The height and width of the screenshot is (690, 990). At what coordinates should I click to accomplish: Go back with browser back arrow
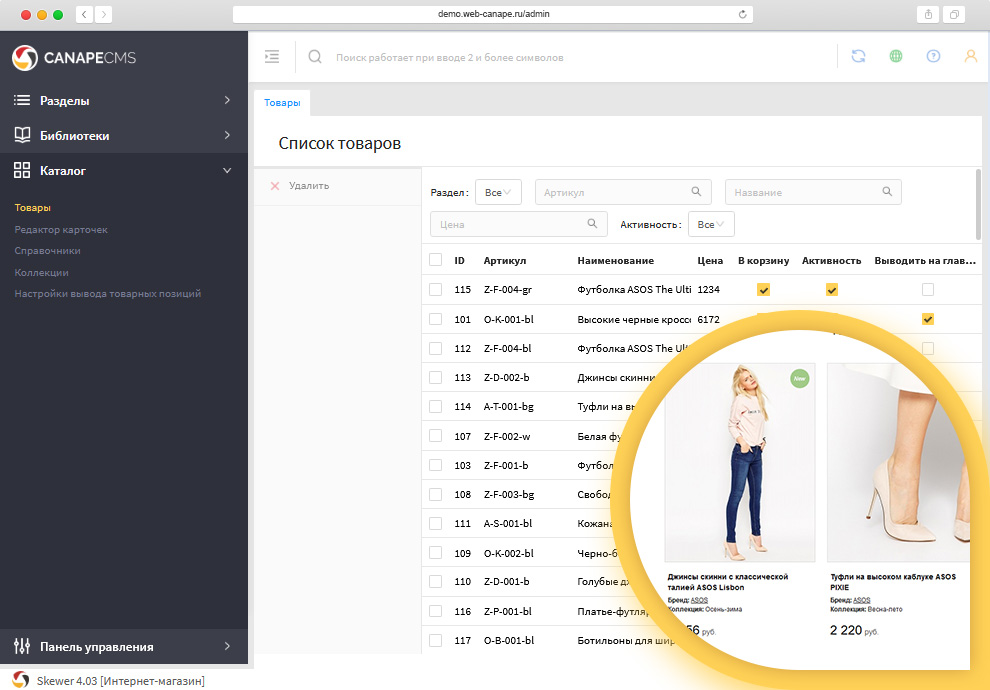(84, 14)
